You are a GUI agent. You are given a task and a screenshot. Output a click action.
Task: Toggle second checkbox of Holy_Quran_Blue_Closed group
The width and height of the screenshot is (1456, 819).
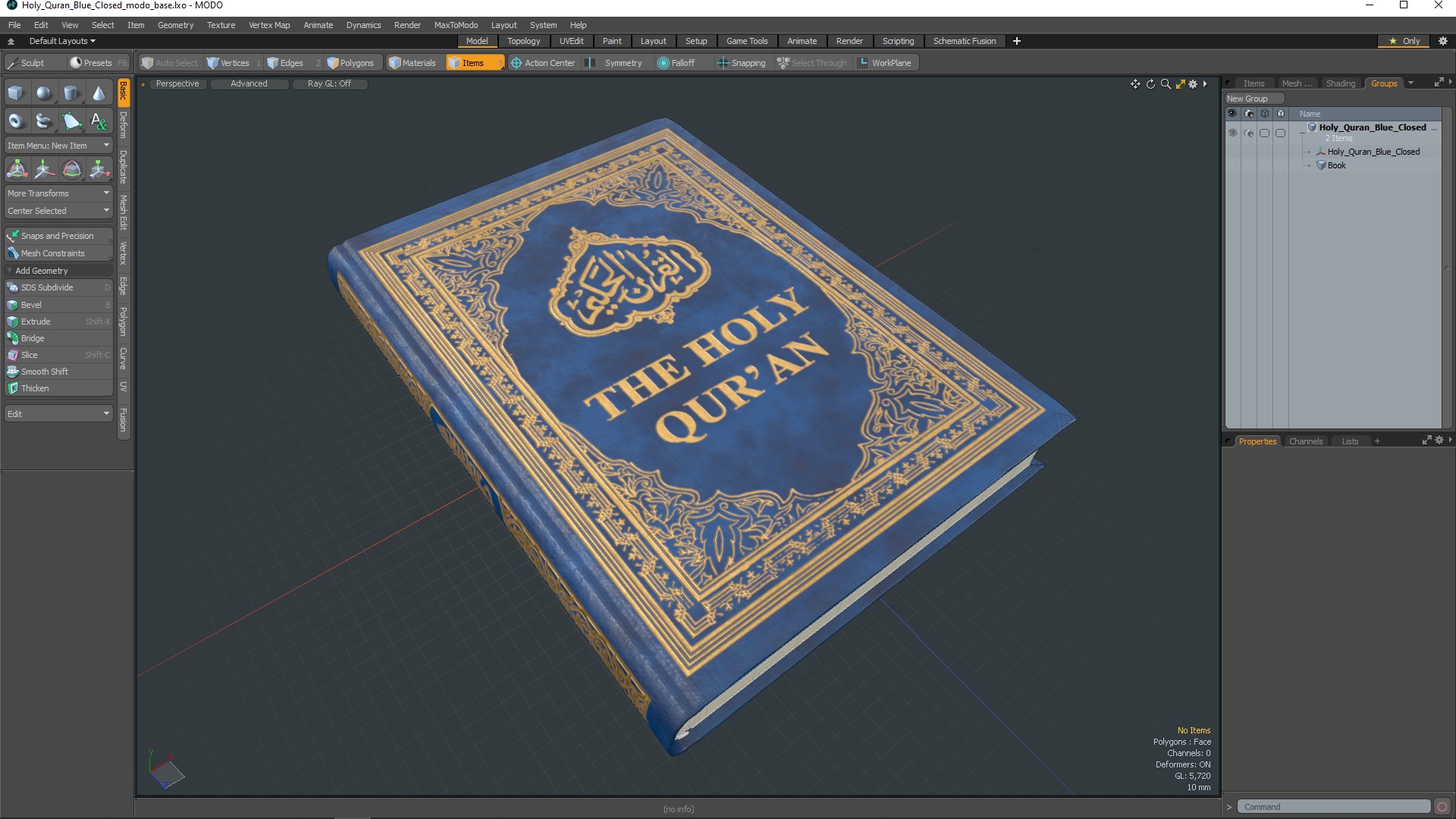[x=1281, y=133]
